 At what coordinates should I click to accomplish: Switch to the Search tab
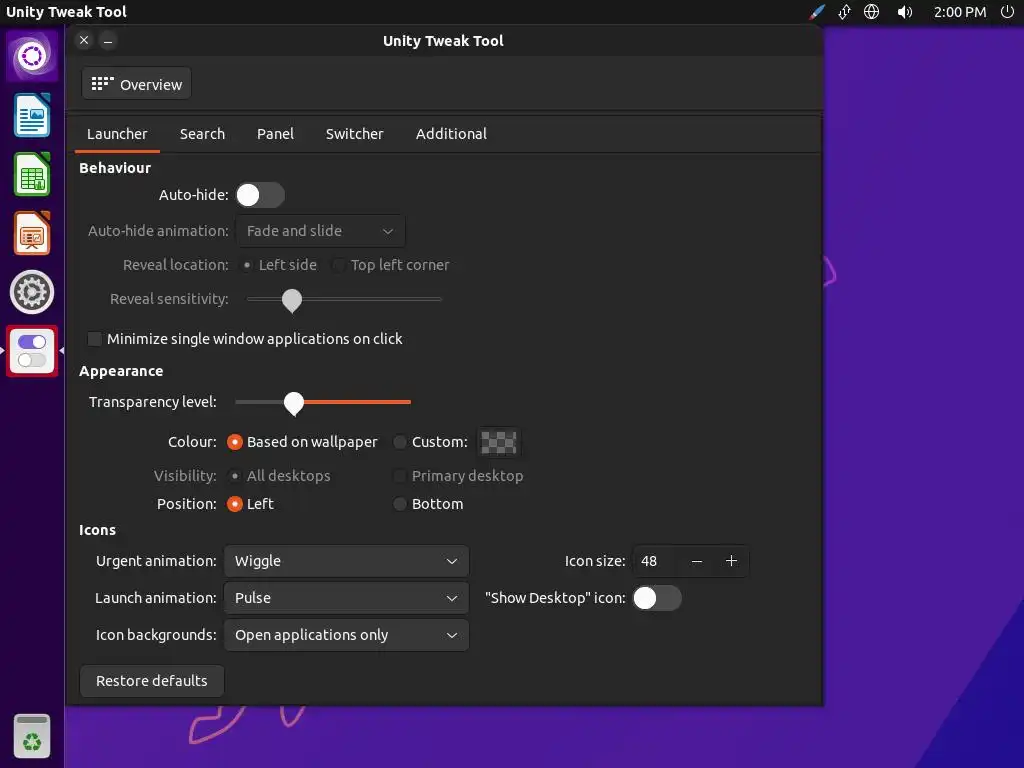coord(202,134)
